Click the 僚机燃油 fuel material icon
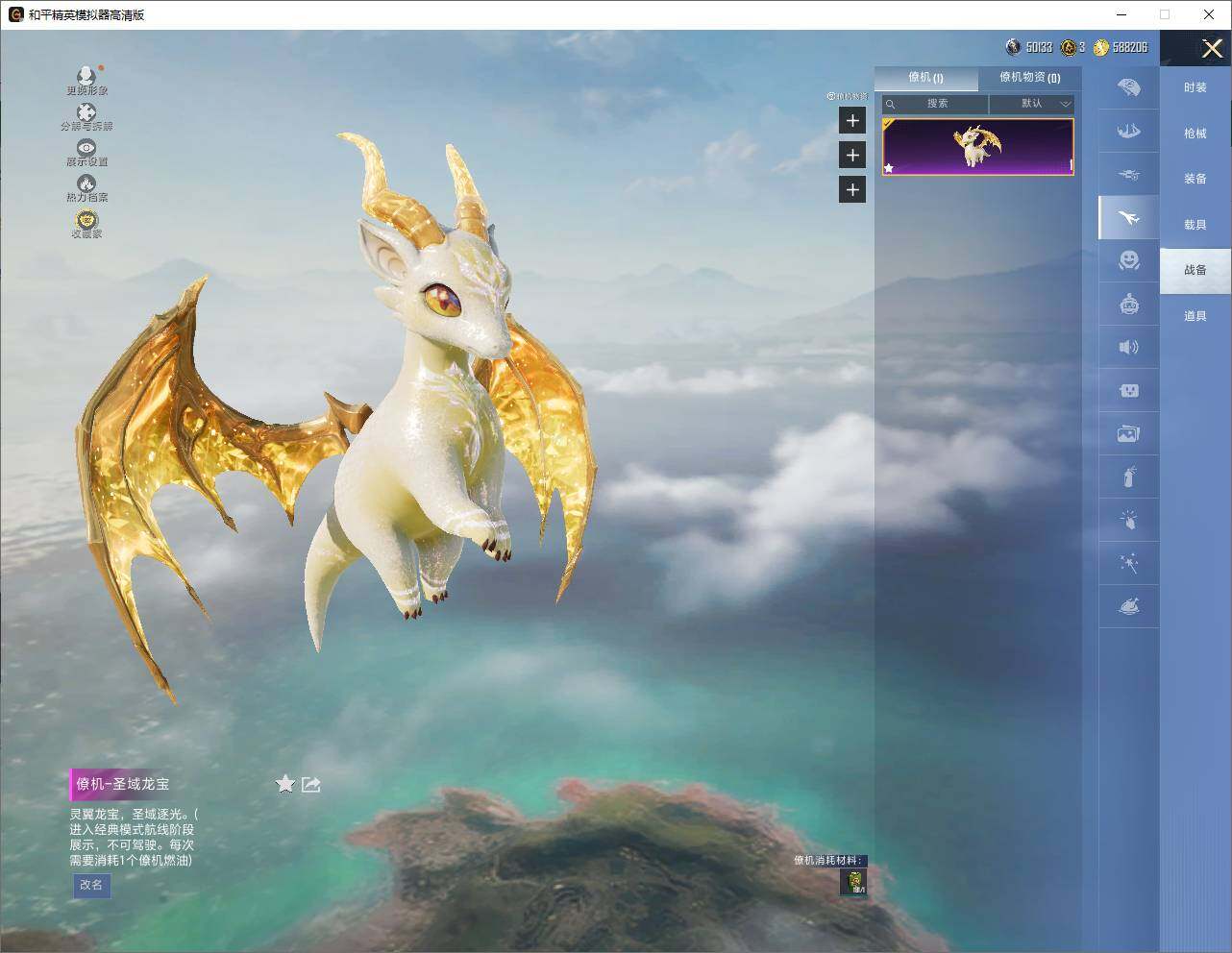This screenshot has width=1232, height=953. point(853,882)
